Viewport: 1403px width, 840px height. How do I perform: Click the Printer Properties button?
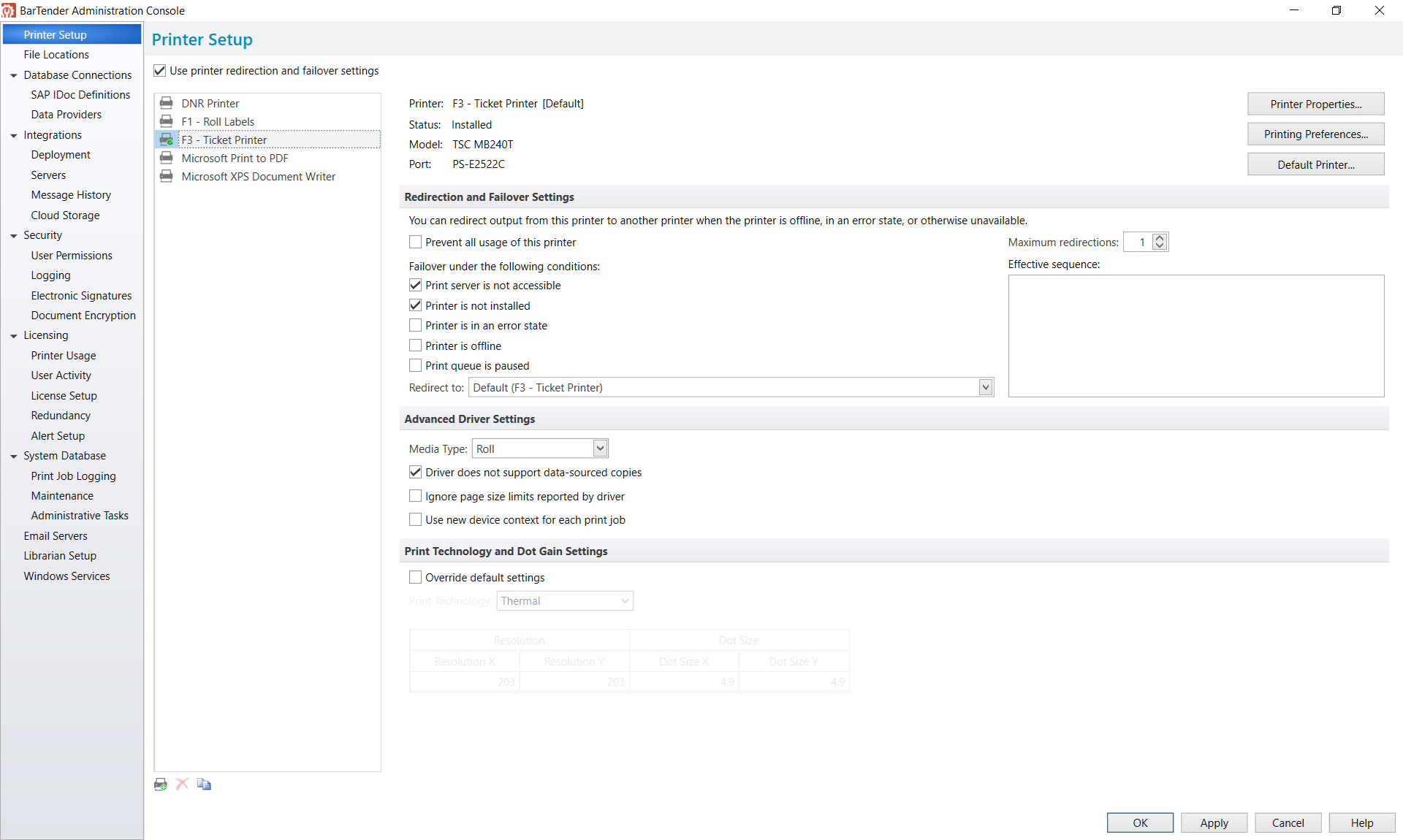[x=1315, y=104]
